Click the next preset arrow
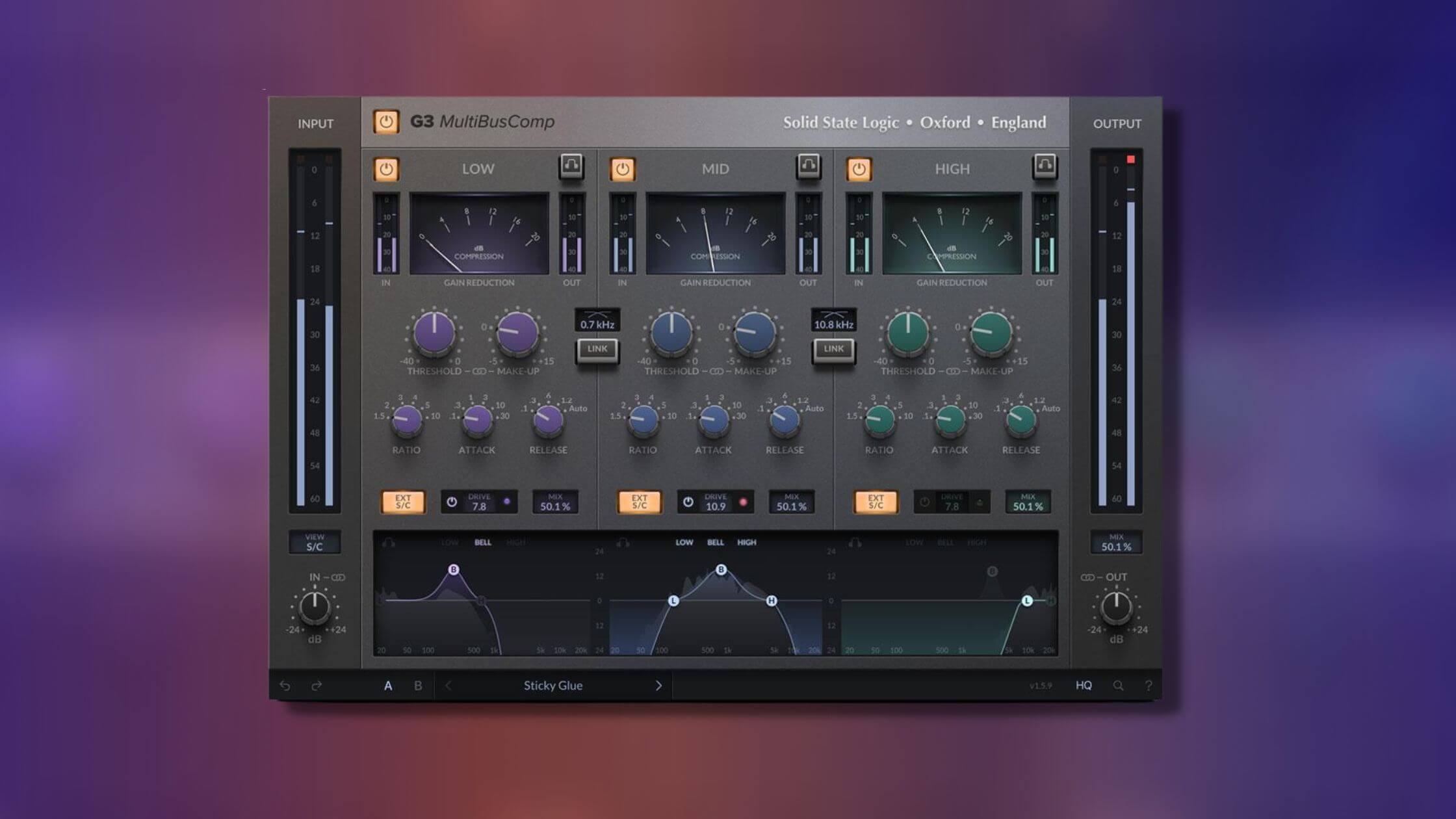1456x819 pixels. (658, 685)
